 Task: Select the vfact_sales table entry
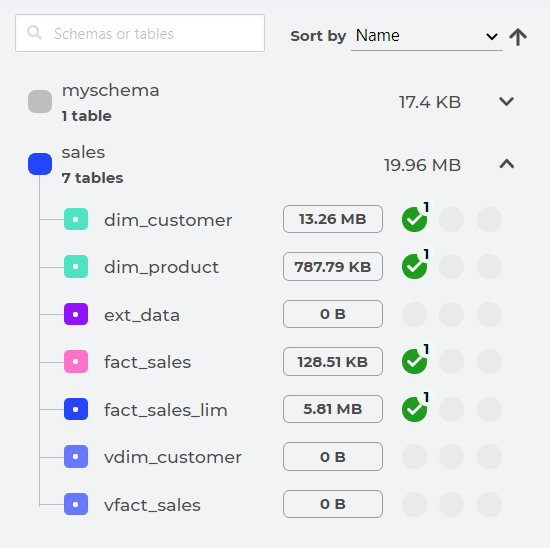coord(152,505)
